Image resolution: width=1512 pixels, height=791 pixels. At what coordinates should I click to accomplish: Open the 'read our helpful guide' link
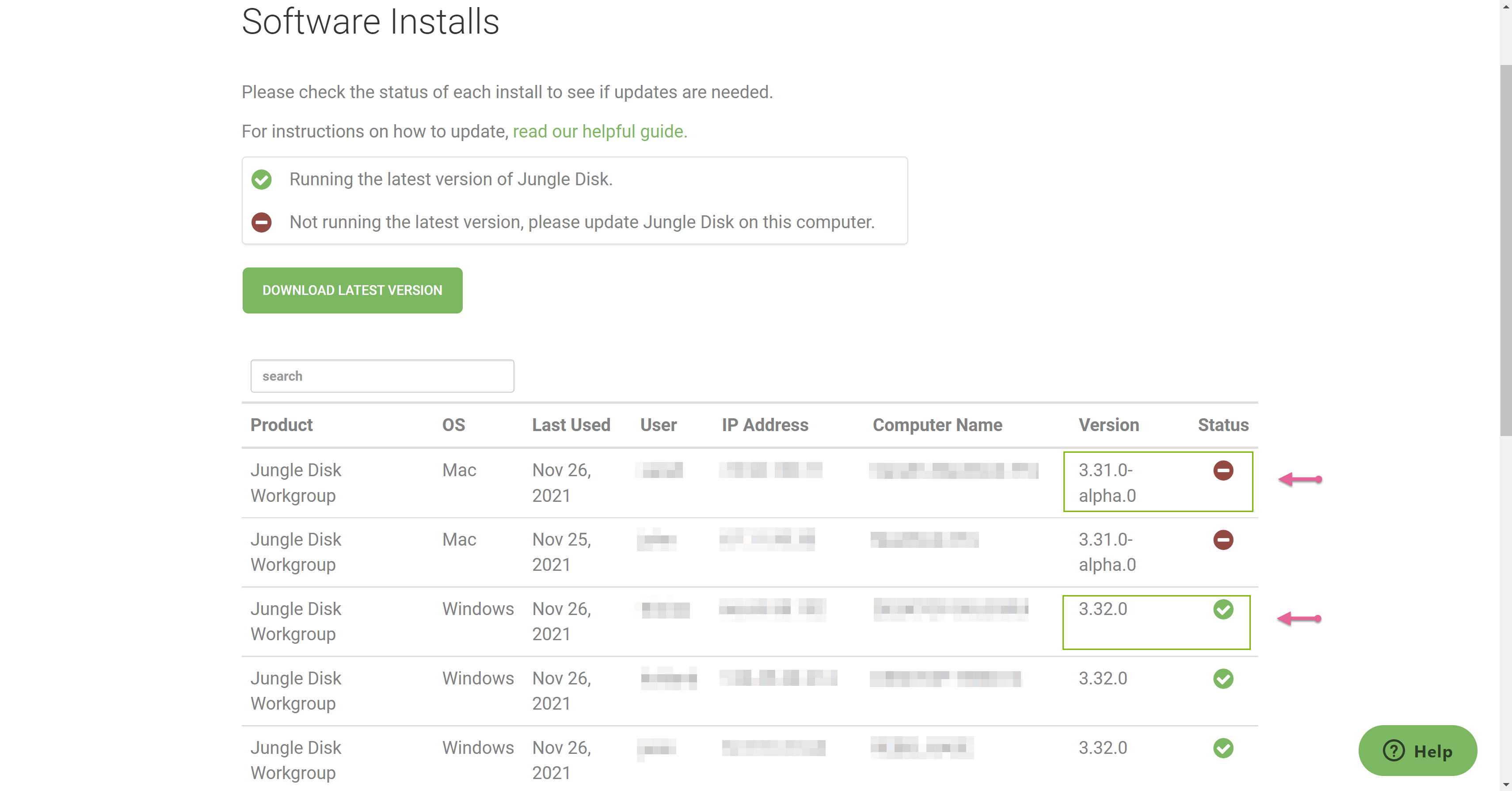pyautogui.click(x=600, y=132)
